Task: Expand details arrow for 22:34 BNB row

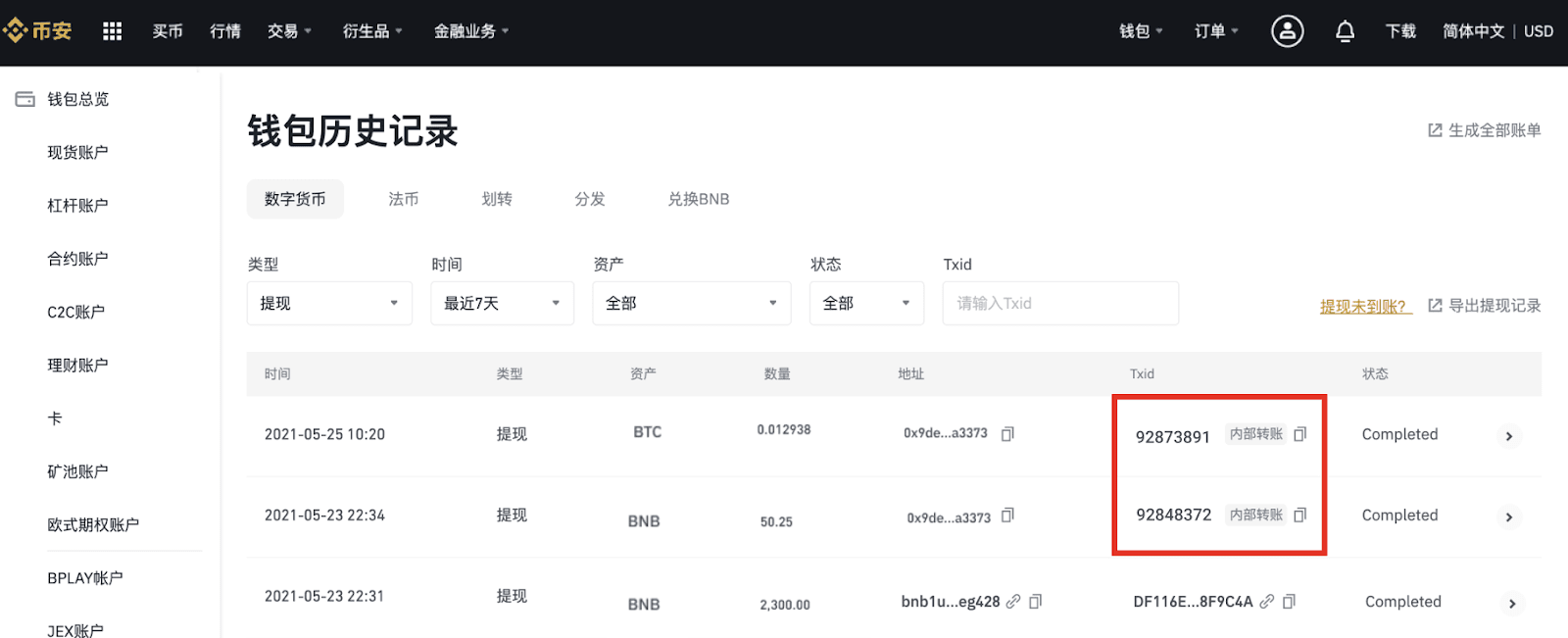Action: tap(1509, 517)
